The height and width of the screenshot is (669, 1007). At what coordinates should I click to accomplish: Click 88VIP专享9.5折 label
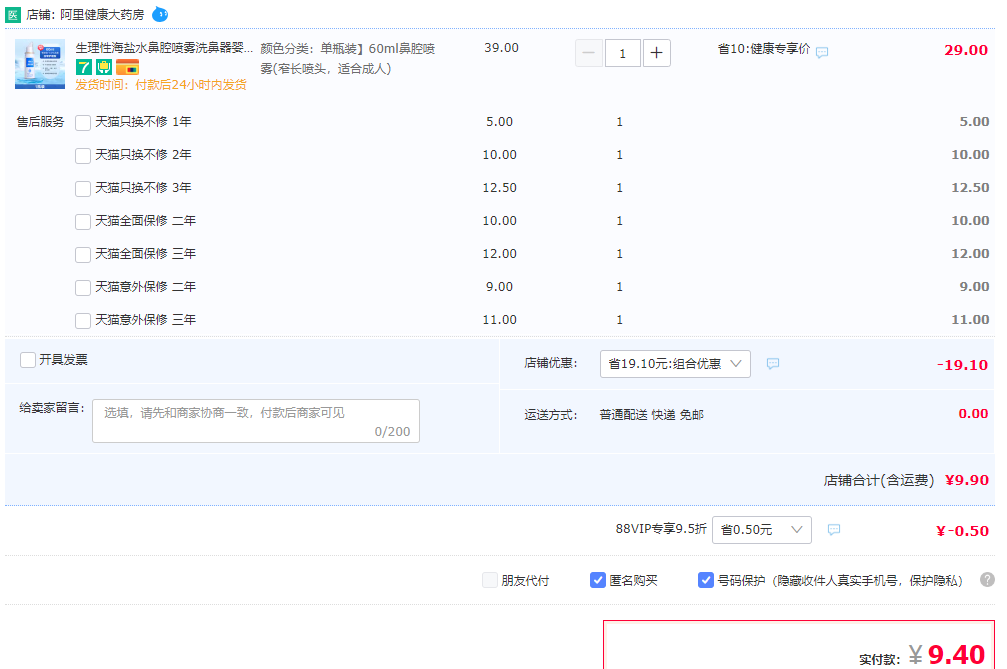pyautogui.click(x=661, y=529)
